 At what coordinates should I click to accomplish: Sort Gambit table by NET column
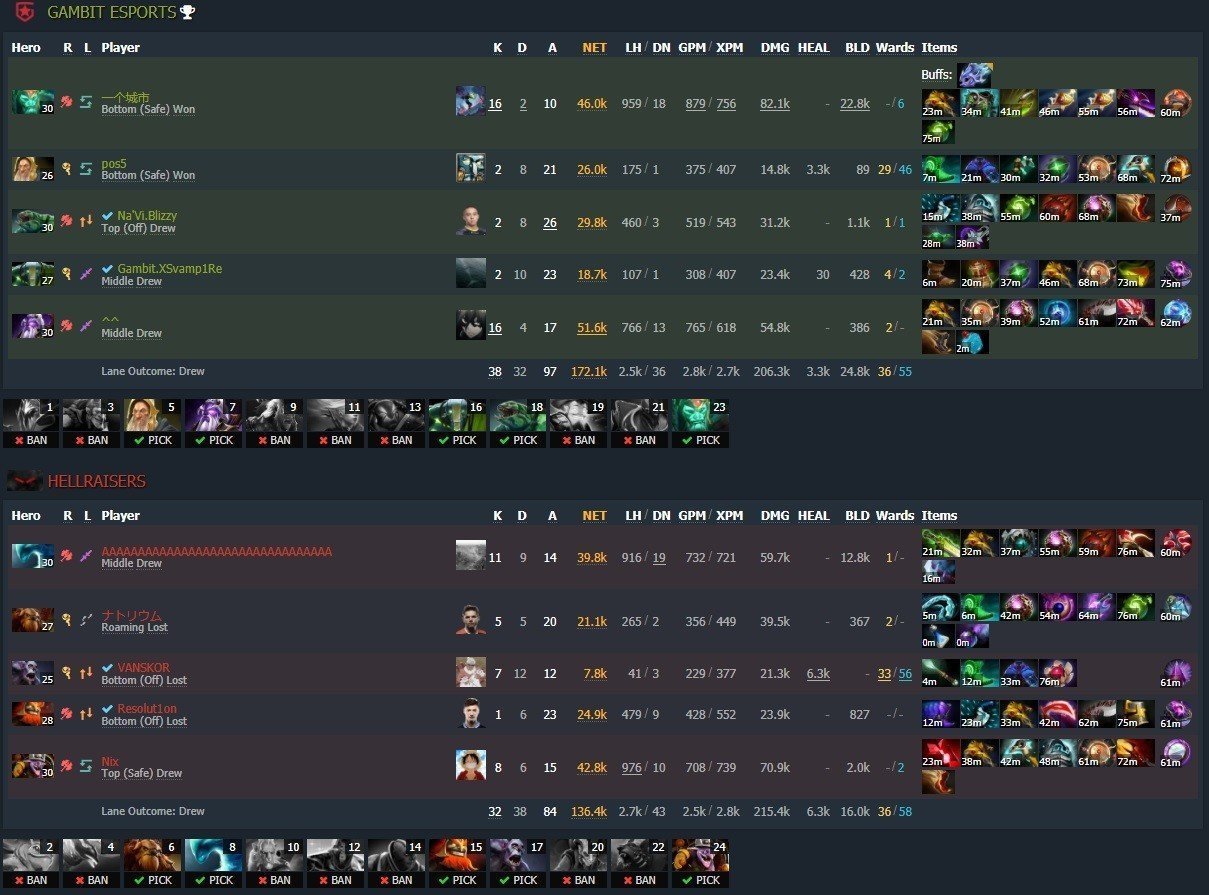click(594, 47)
